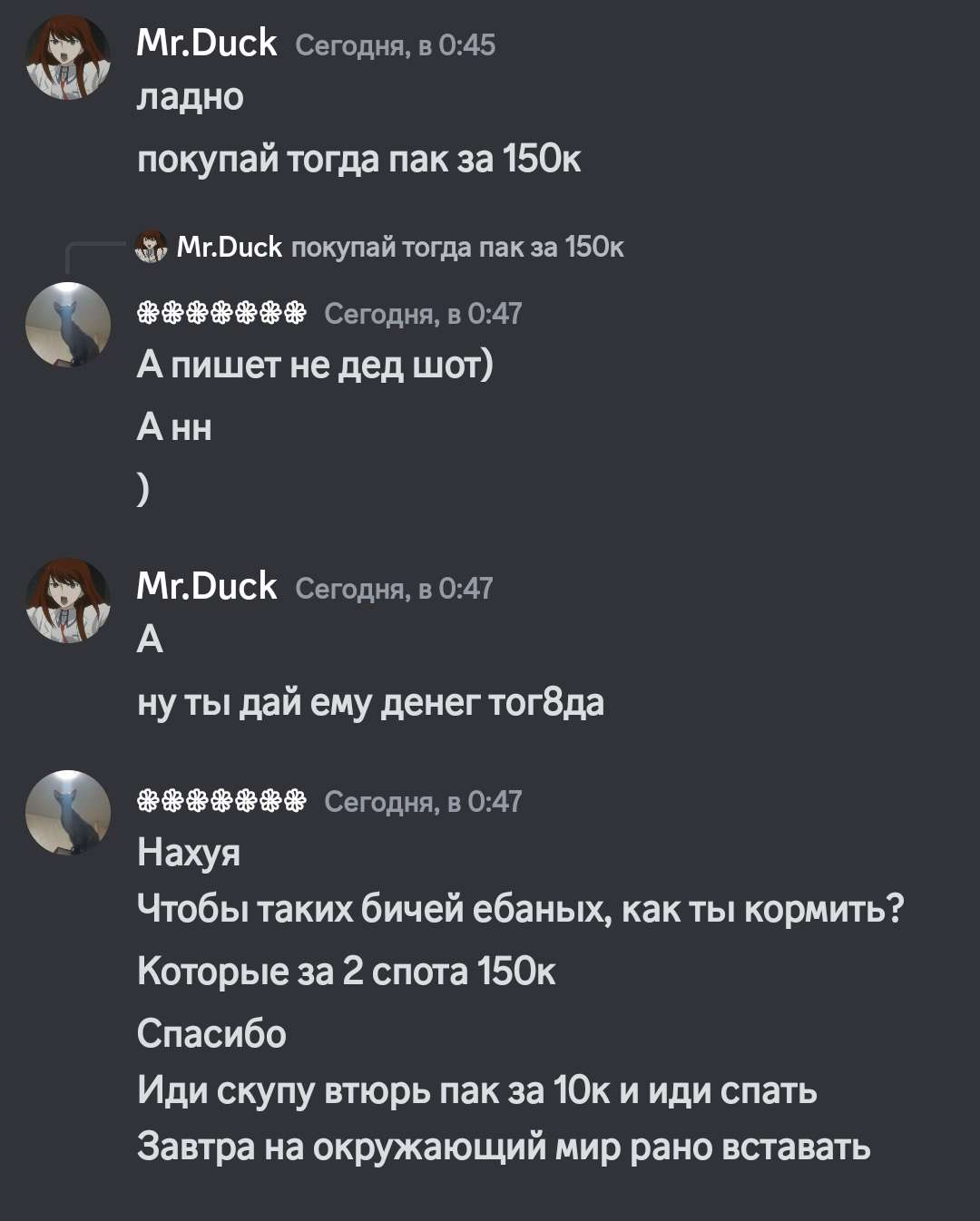The width and height of the screenshot is (980, 1221).
Task: Open the cat avatar beside "А пишет не дед шот)"
Action: click(68, 325)
